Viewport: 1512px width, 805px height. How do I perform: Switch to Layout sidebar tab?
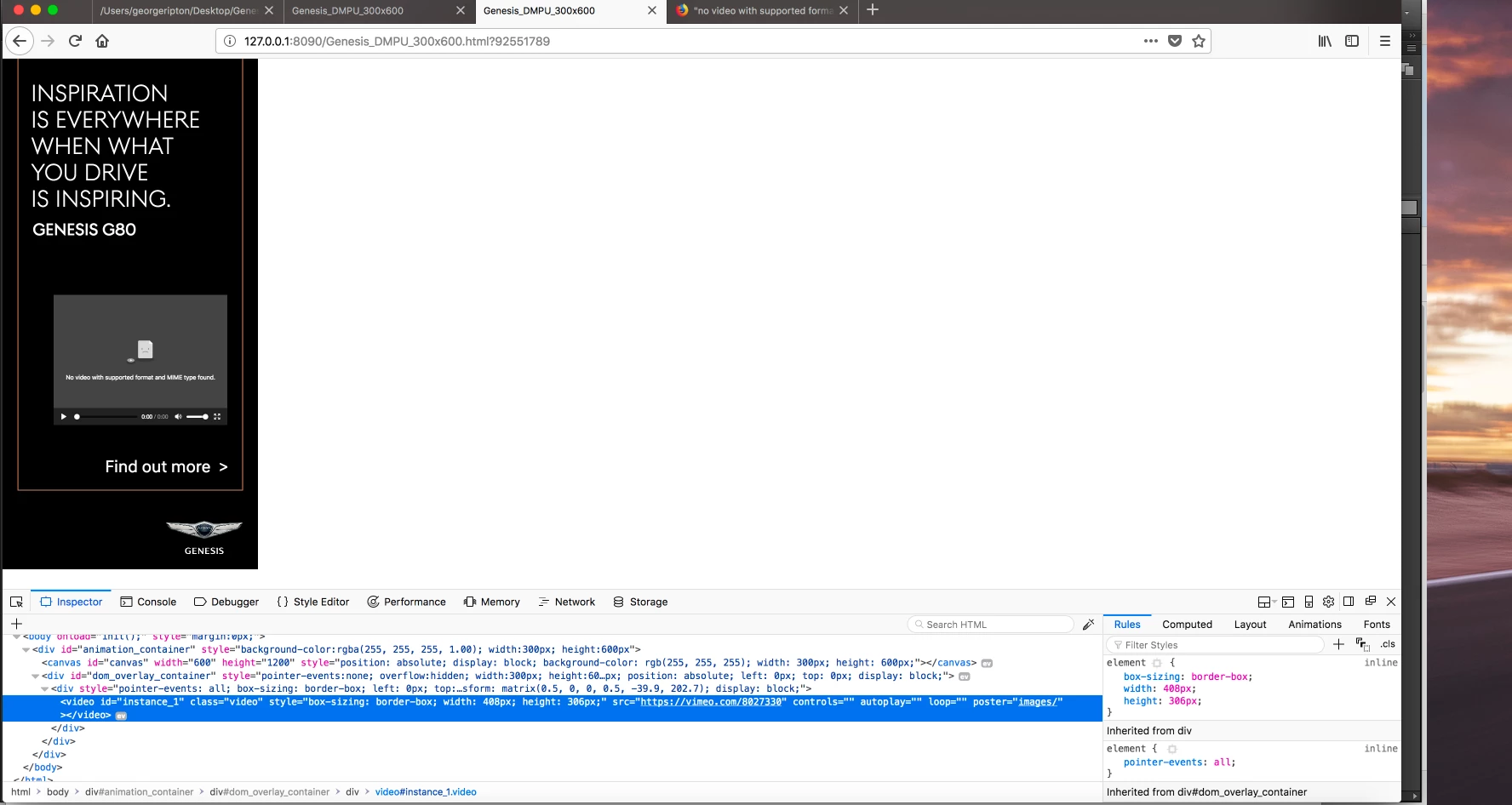pyautogui.click(x=1250, y=625)
